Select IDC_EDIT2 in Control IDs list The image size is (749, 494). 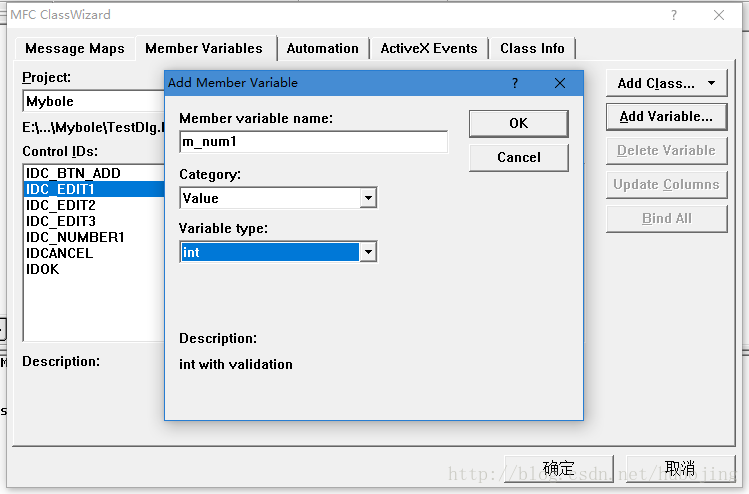coord(61,205)
